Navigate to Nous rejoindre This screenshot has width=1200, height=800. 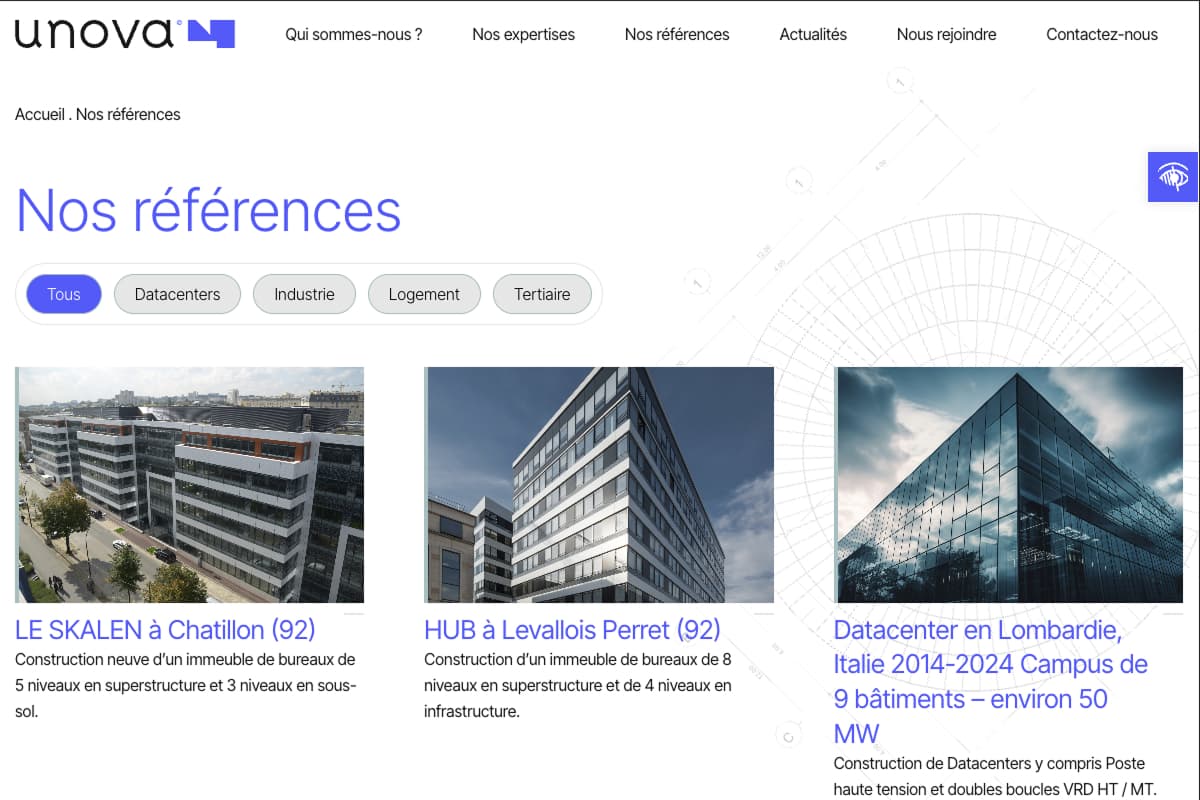pos(946,34)
